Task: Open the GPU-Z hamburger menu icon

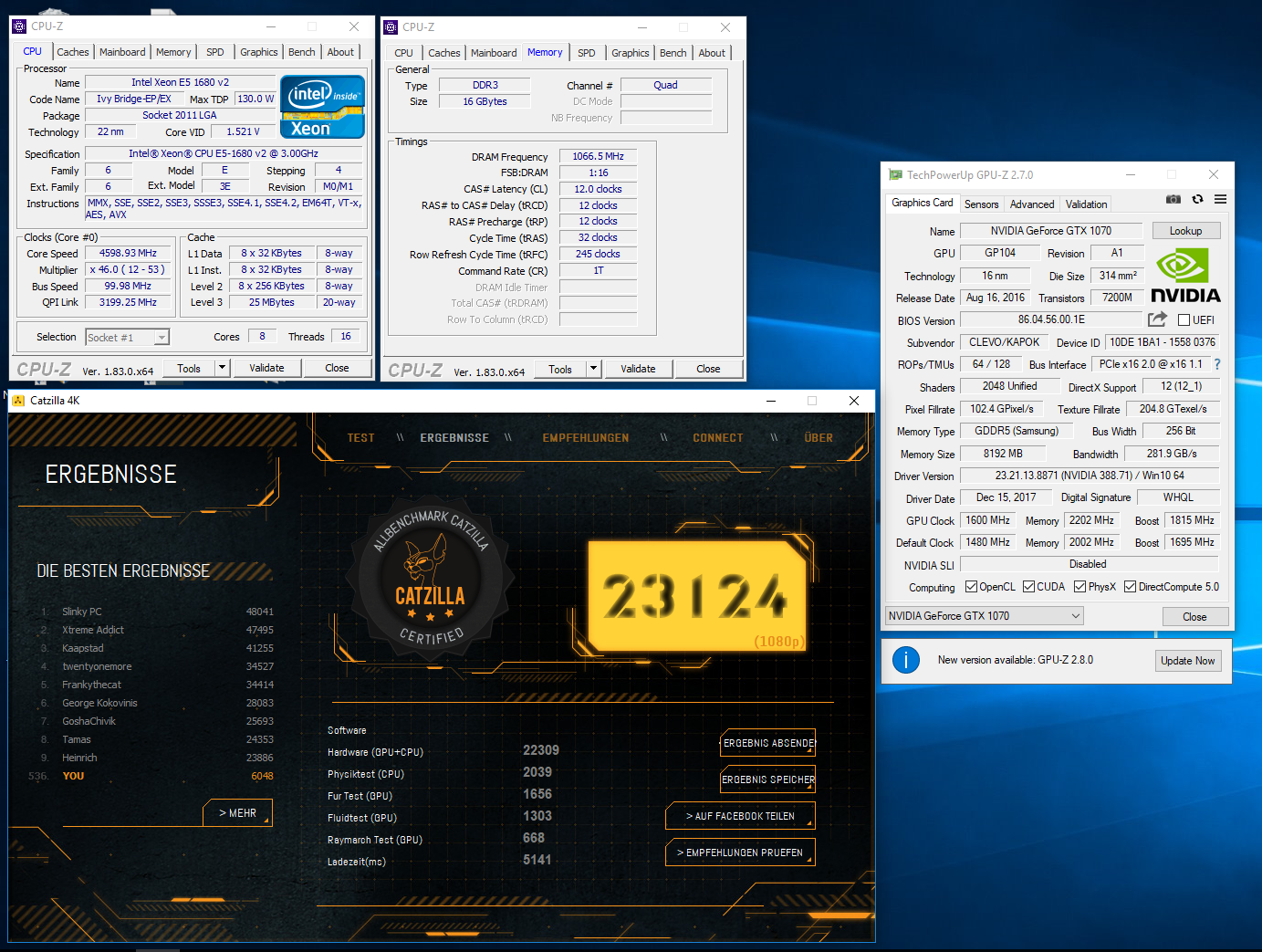Action: [1220, 199]
